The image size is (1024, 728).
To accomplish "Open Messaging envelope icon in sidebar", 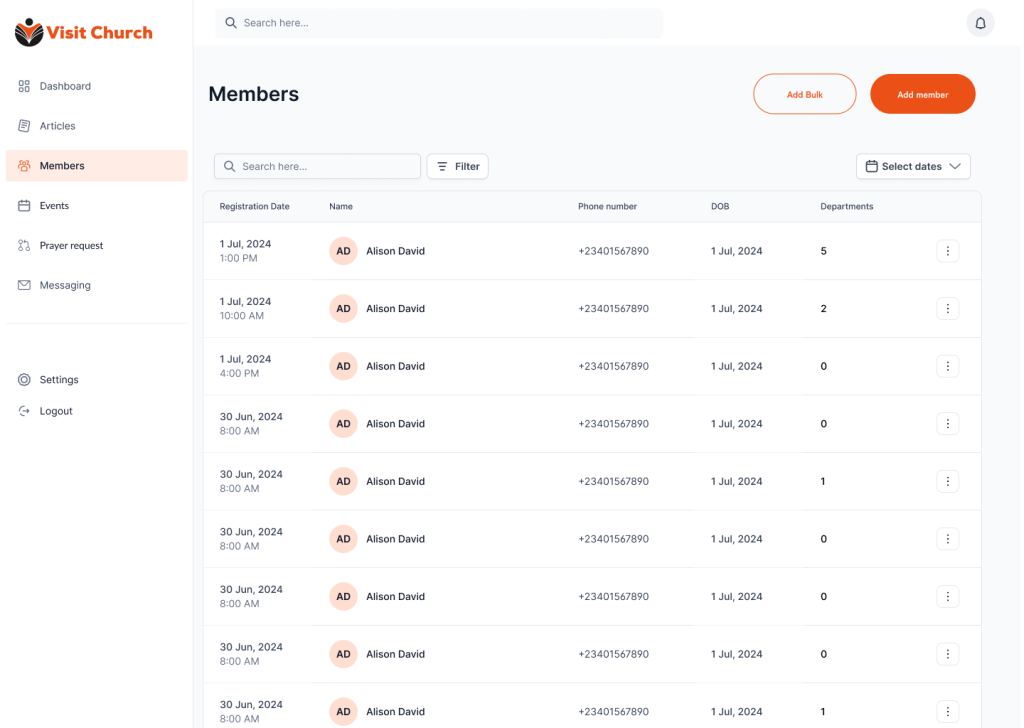I will (x=24, y=286).
